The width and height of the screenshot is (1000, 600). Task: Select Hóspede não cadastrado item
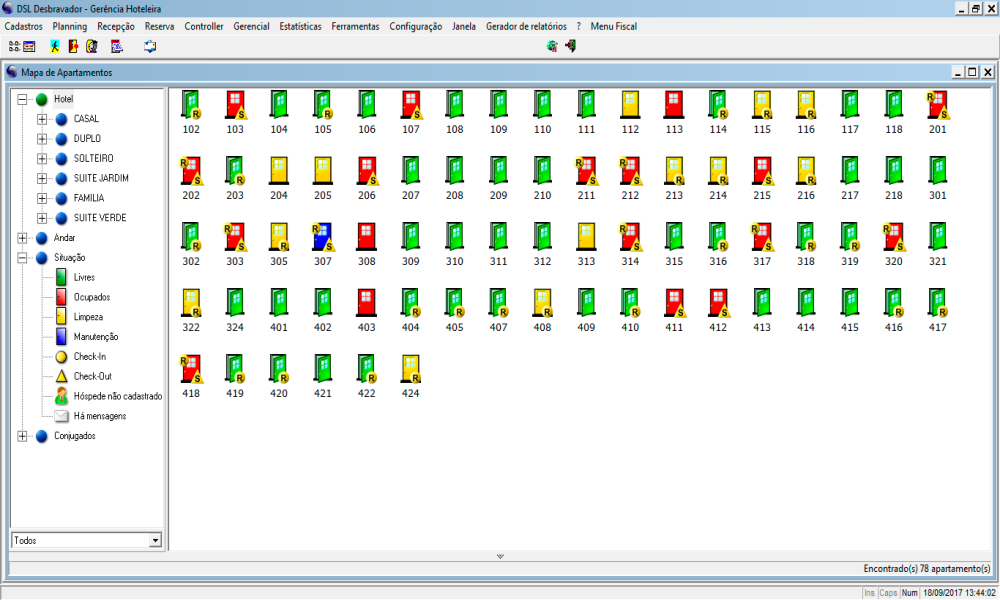point(118,396)
